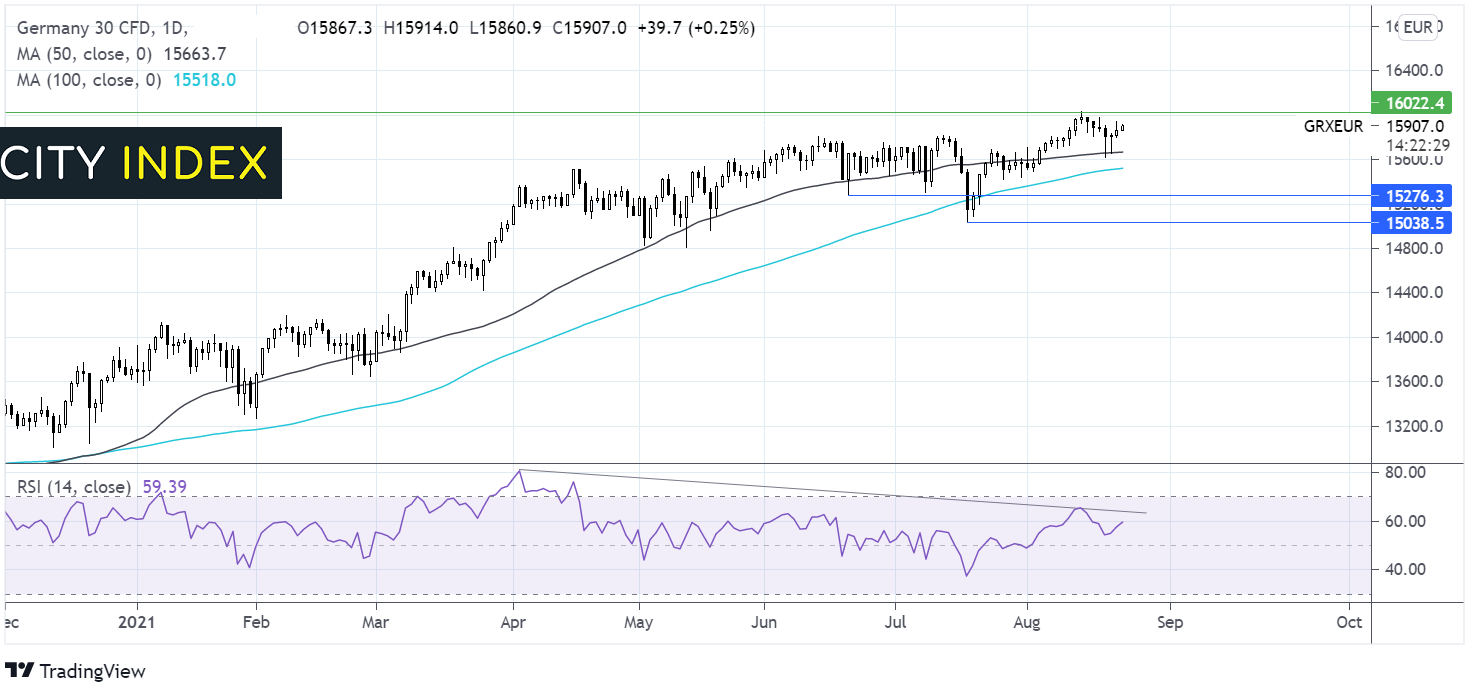Select the EUR currency label
This screenshot has width=1479, height=692.
tap(1417, 27)
